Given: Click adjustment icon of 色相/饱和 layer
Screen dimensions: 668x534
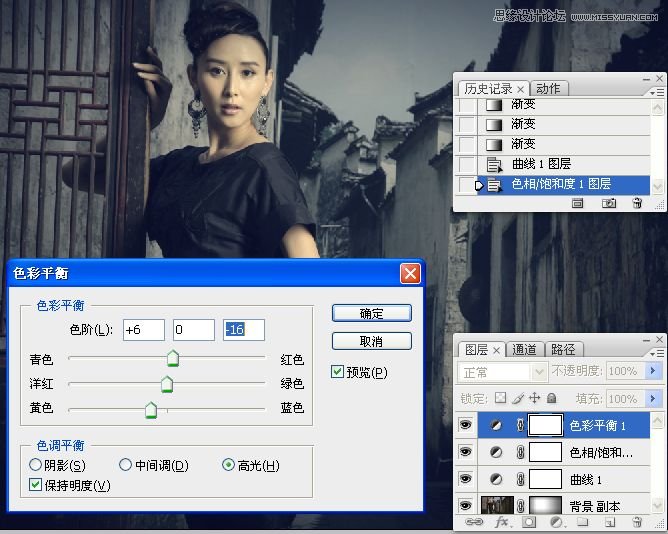Looking at the screenshot, I should tap(496, 452).
